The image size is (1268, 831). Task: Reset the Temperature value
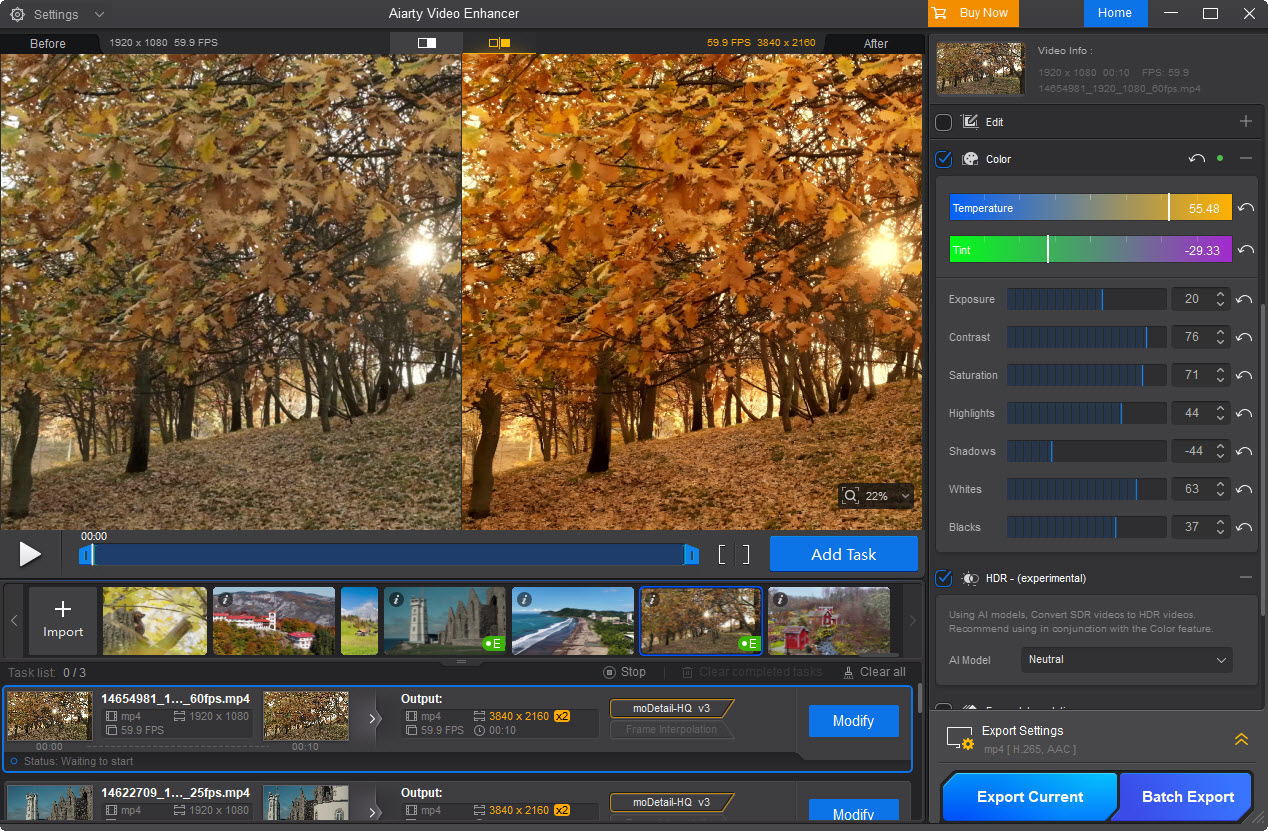pos(1245,208)
